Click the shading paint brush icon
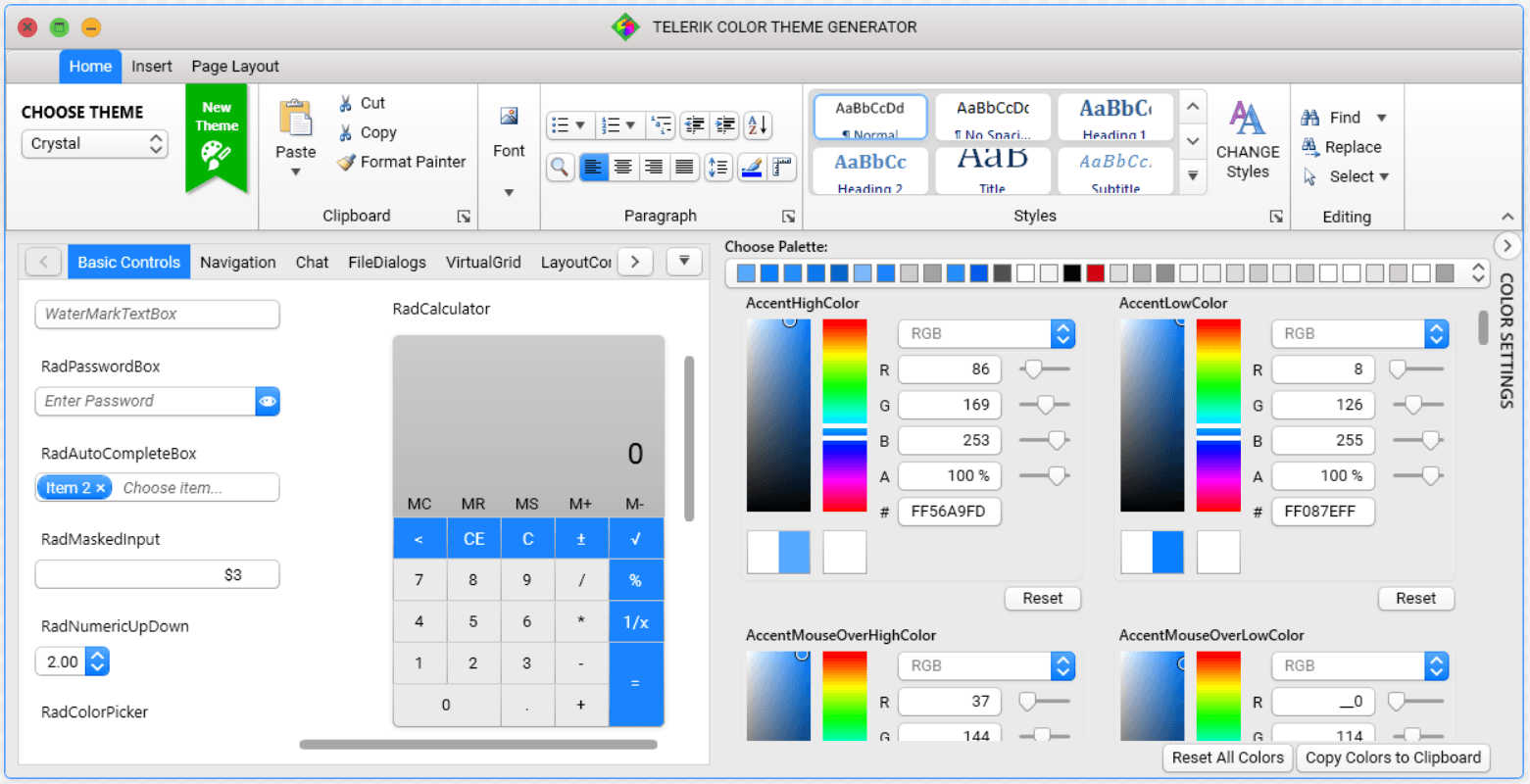 coord(752,168)
